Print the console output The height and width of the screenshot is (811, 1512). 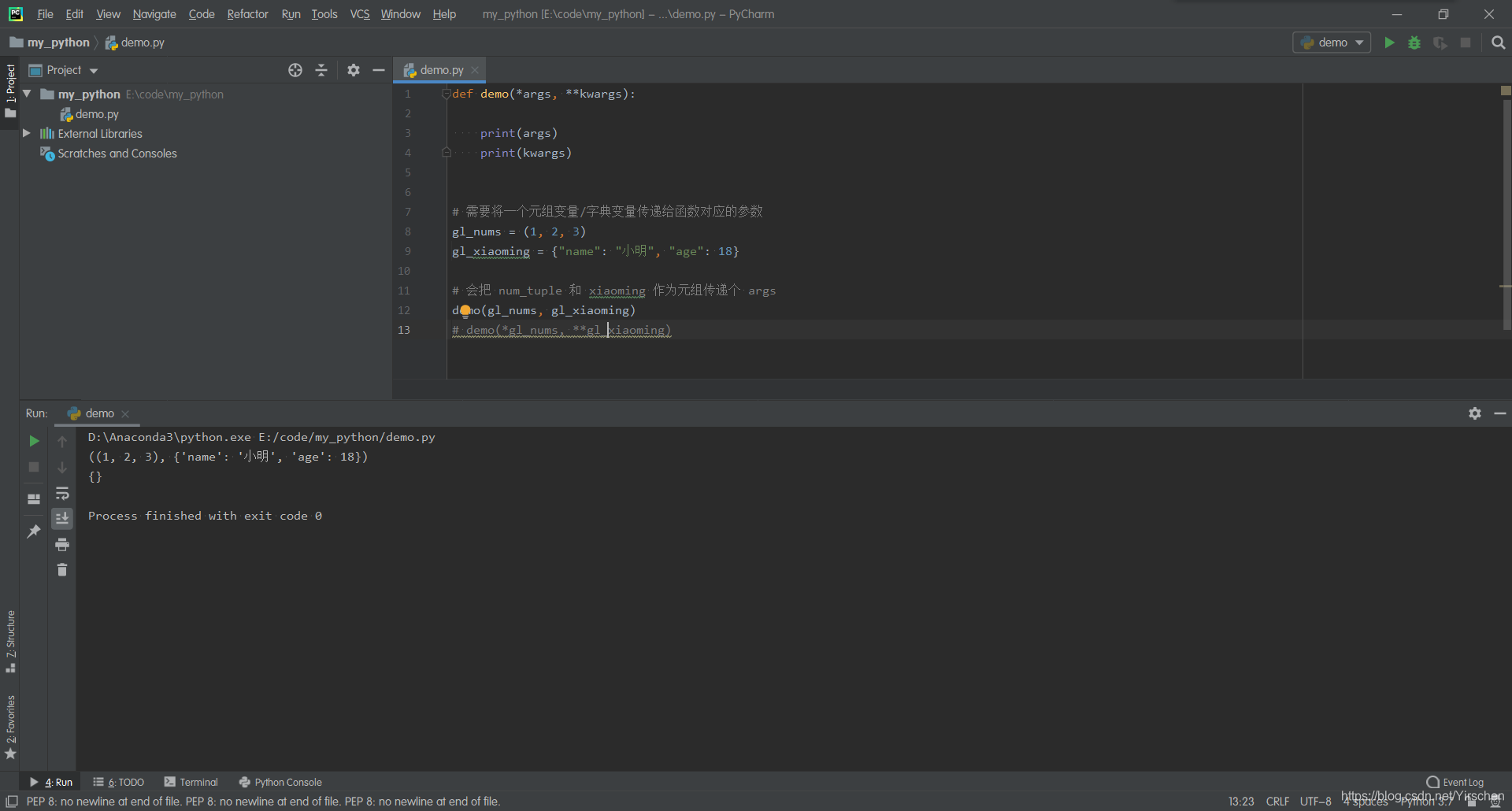(x=62, y=544)
